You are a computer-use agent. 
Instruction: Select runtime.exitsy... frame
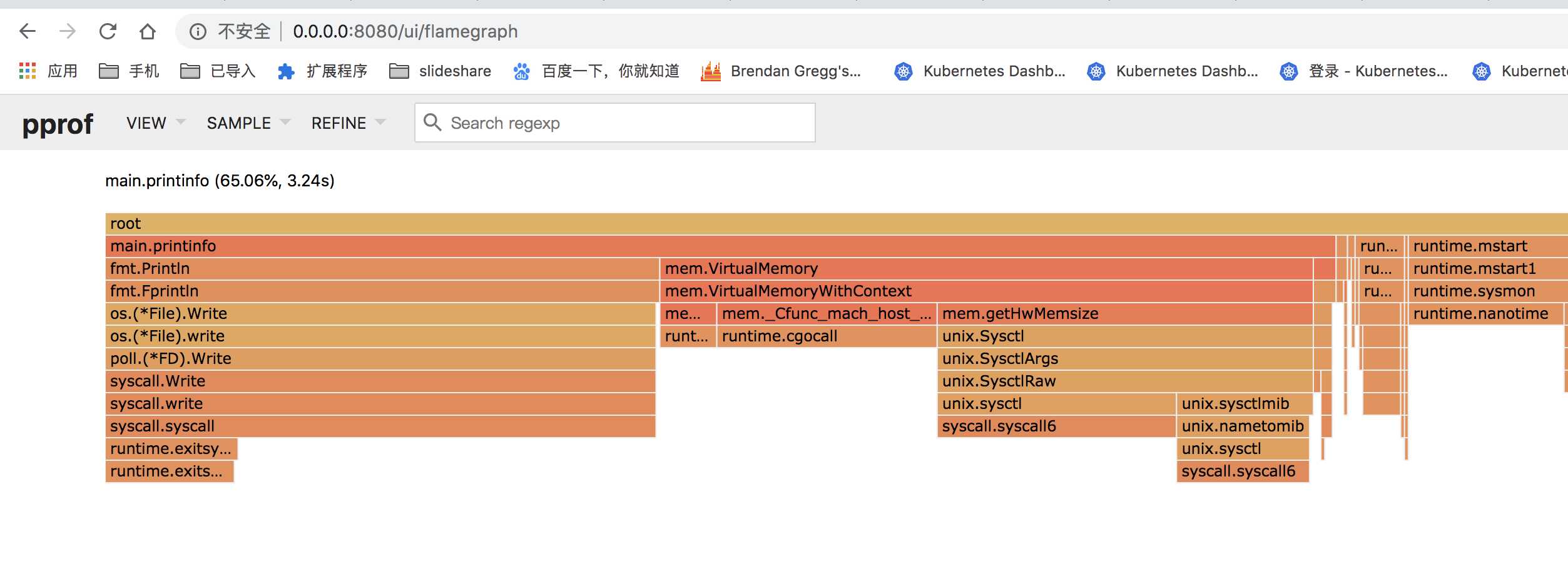pos(171,448)
